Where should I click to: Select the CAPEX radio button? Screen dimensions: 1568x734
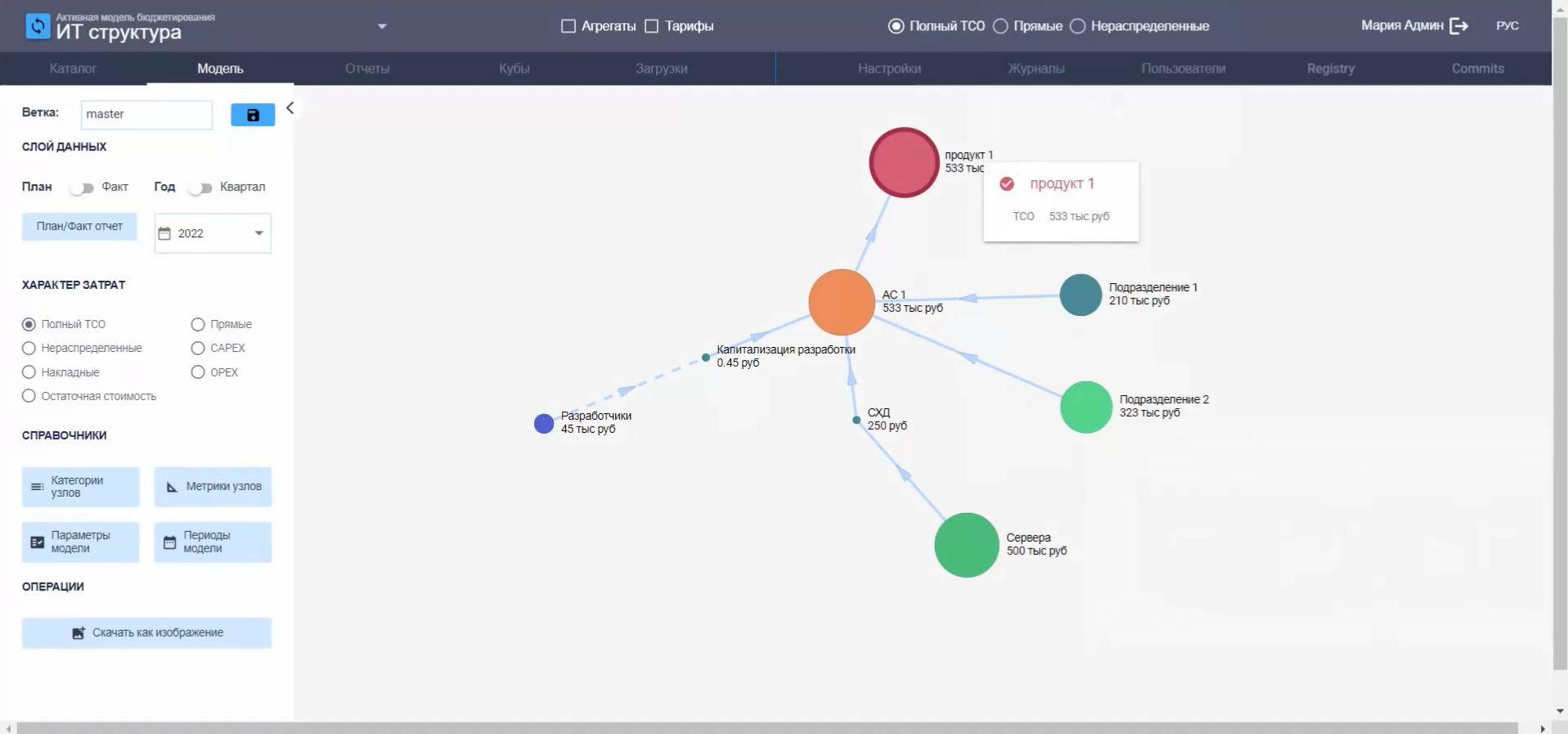198,349
